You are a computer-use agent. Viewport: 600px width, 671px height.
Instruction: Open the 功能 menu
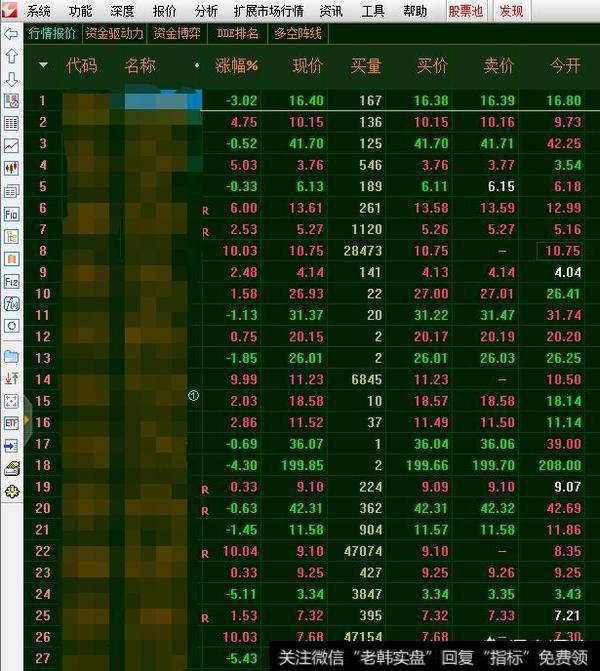(80, 11)
